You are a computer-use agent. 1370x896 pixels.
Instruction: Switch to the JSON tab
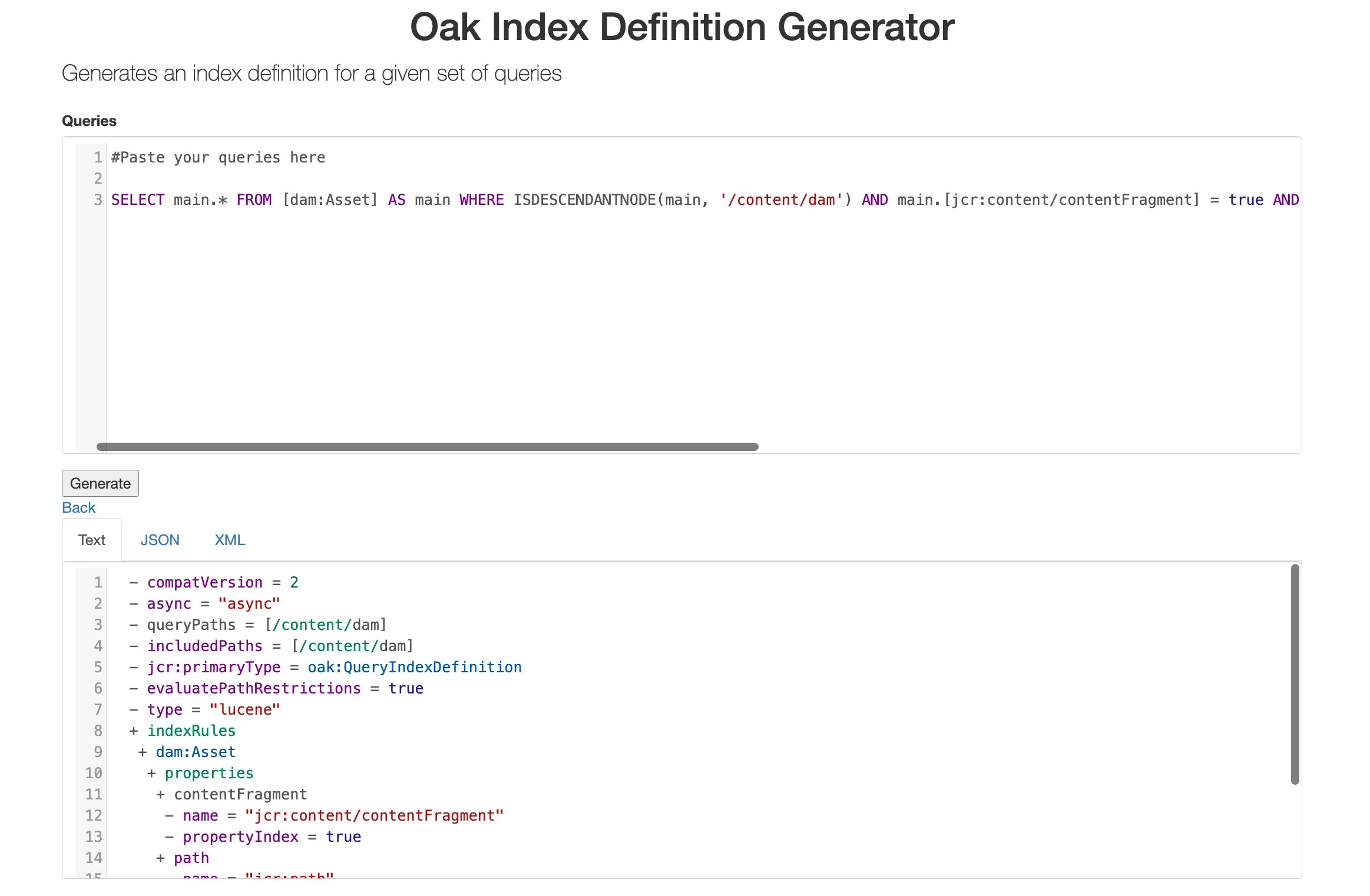(x=160, y=540)
